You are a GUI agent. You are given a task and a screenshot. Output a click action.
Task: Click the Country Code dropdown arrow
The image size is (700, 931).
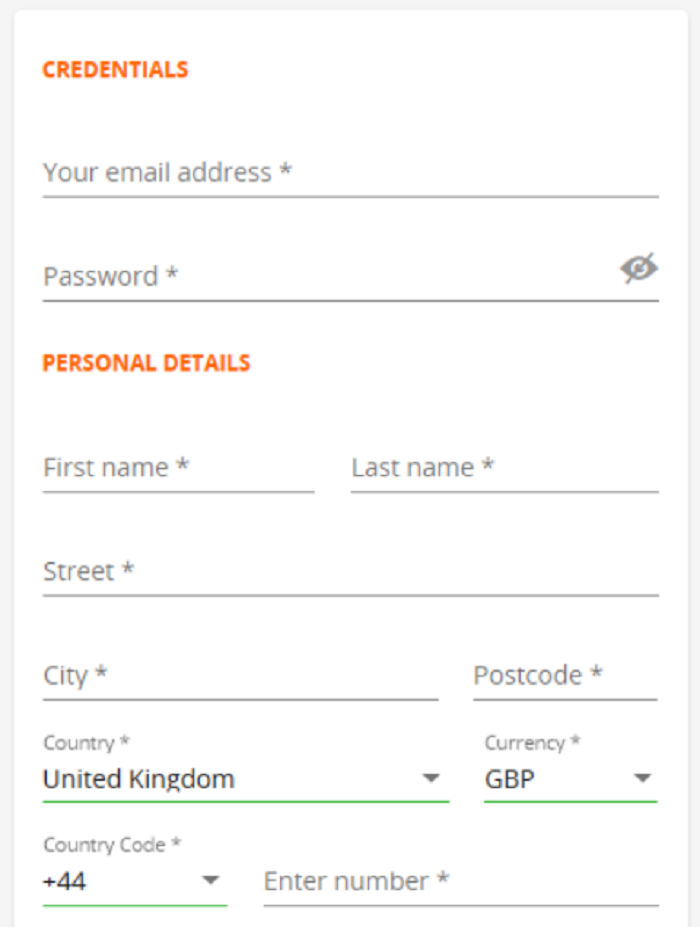[210, 882]
